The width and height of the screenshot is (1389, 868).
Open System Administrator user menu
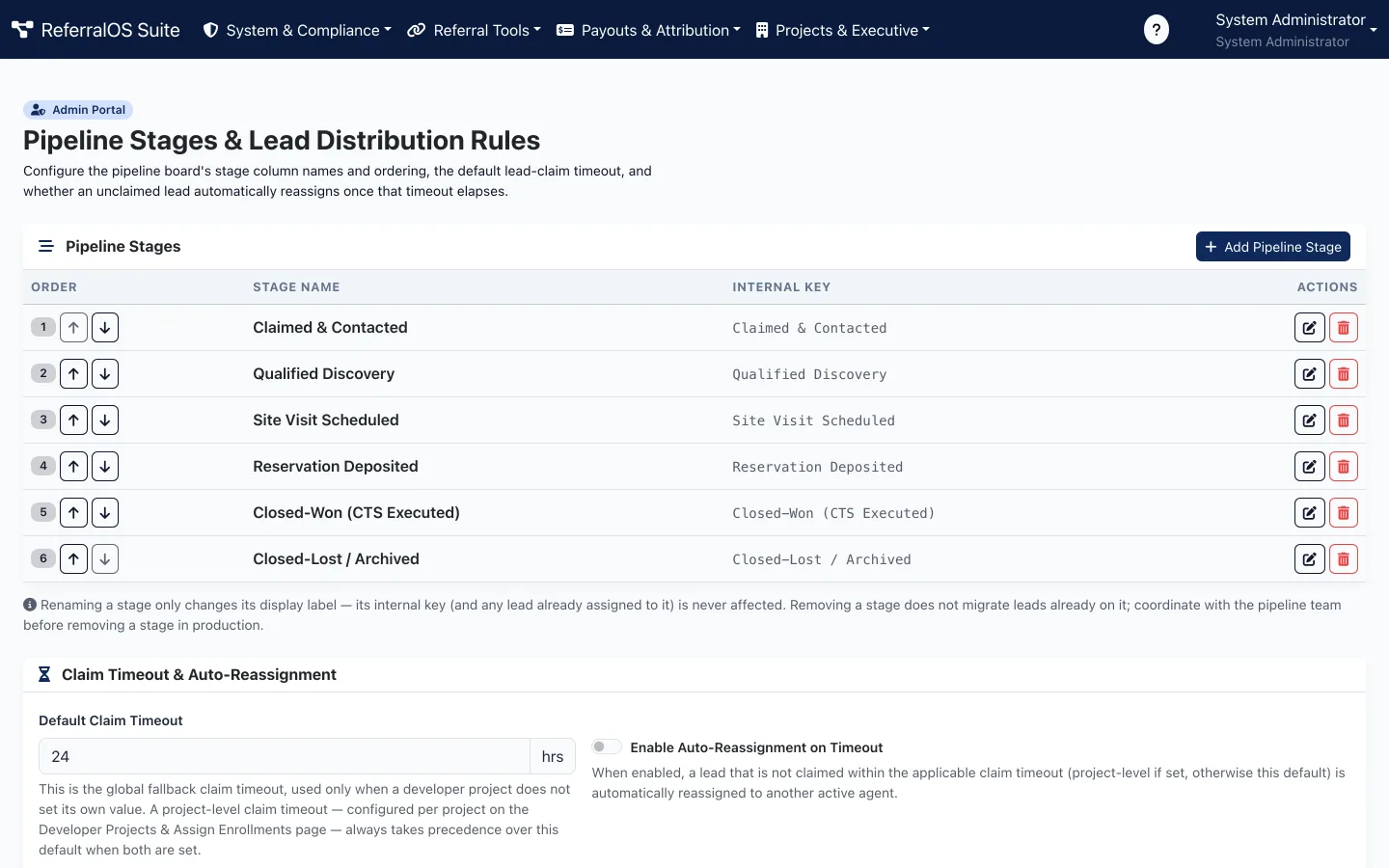1295,30
